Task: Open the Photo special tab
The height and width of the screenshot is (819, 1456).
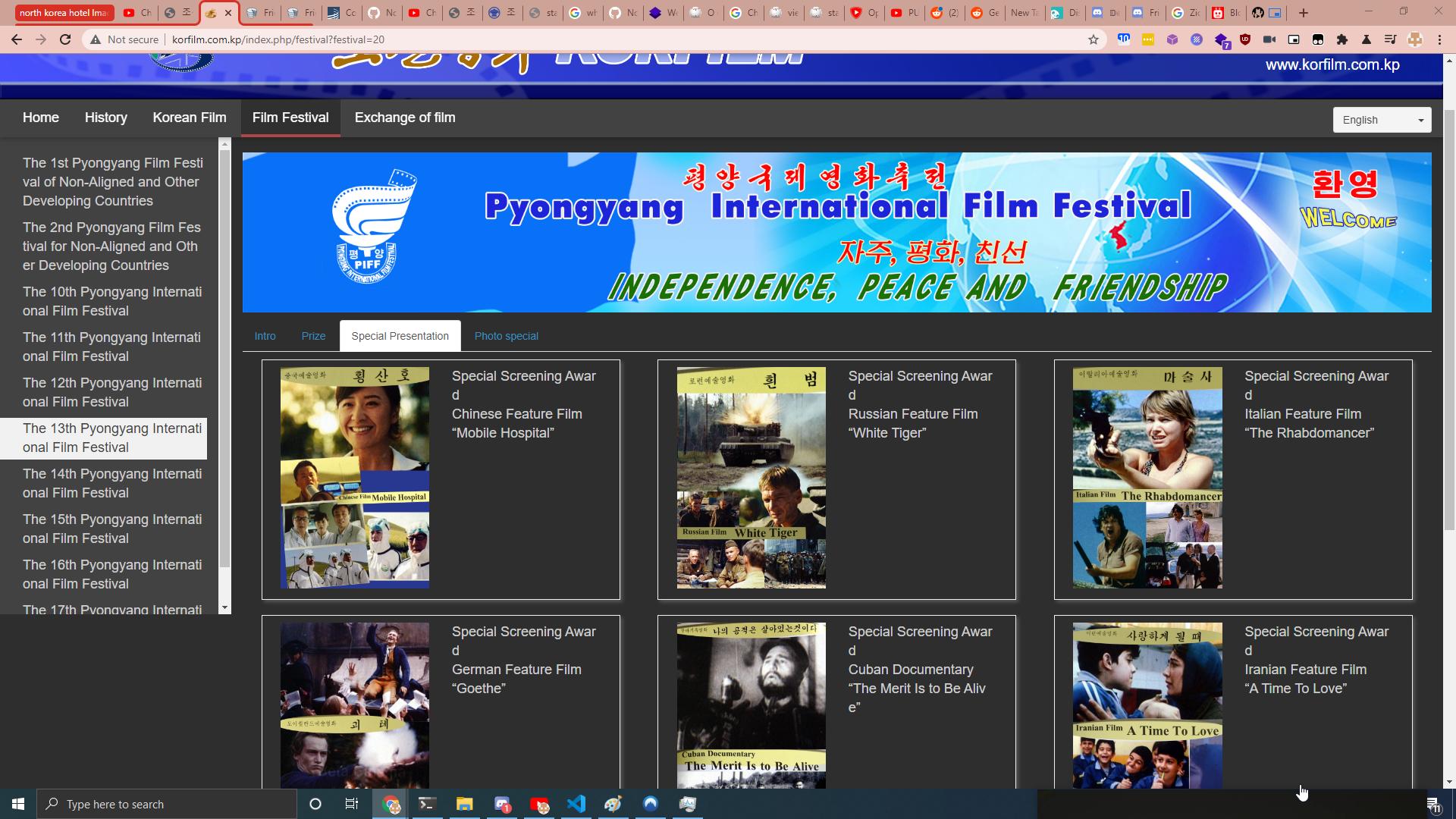Action: 506,336
